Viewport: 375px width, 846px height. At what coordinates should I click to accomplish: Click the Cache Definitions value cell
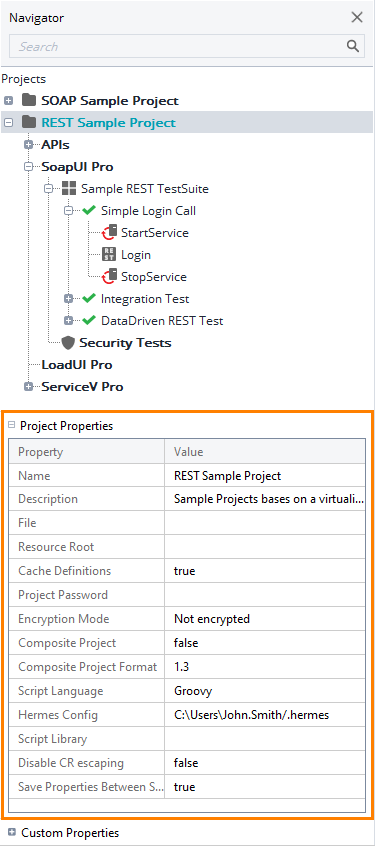pyautogui.click(x=265, y=571)
